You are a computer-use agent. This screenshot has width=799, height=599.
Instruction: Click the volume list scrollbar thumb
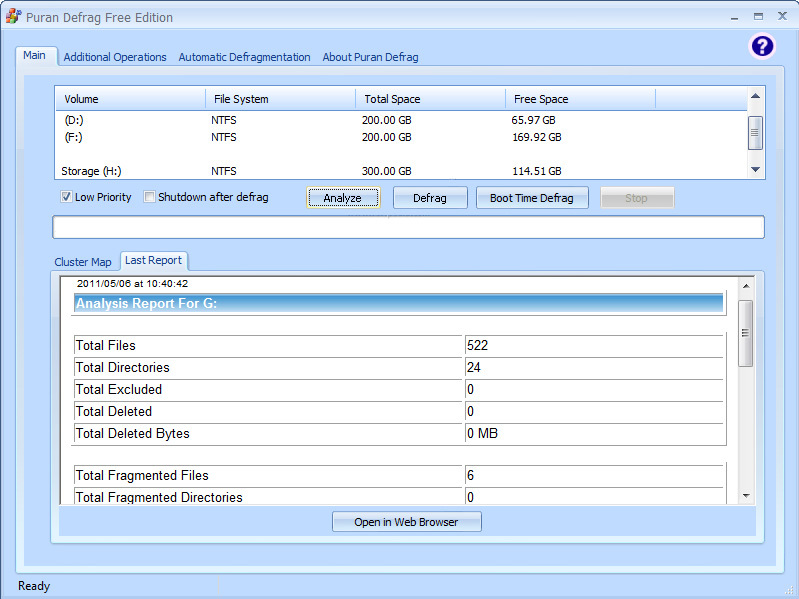pyautogui.click(x=755, y=132)
